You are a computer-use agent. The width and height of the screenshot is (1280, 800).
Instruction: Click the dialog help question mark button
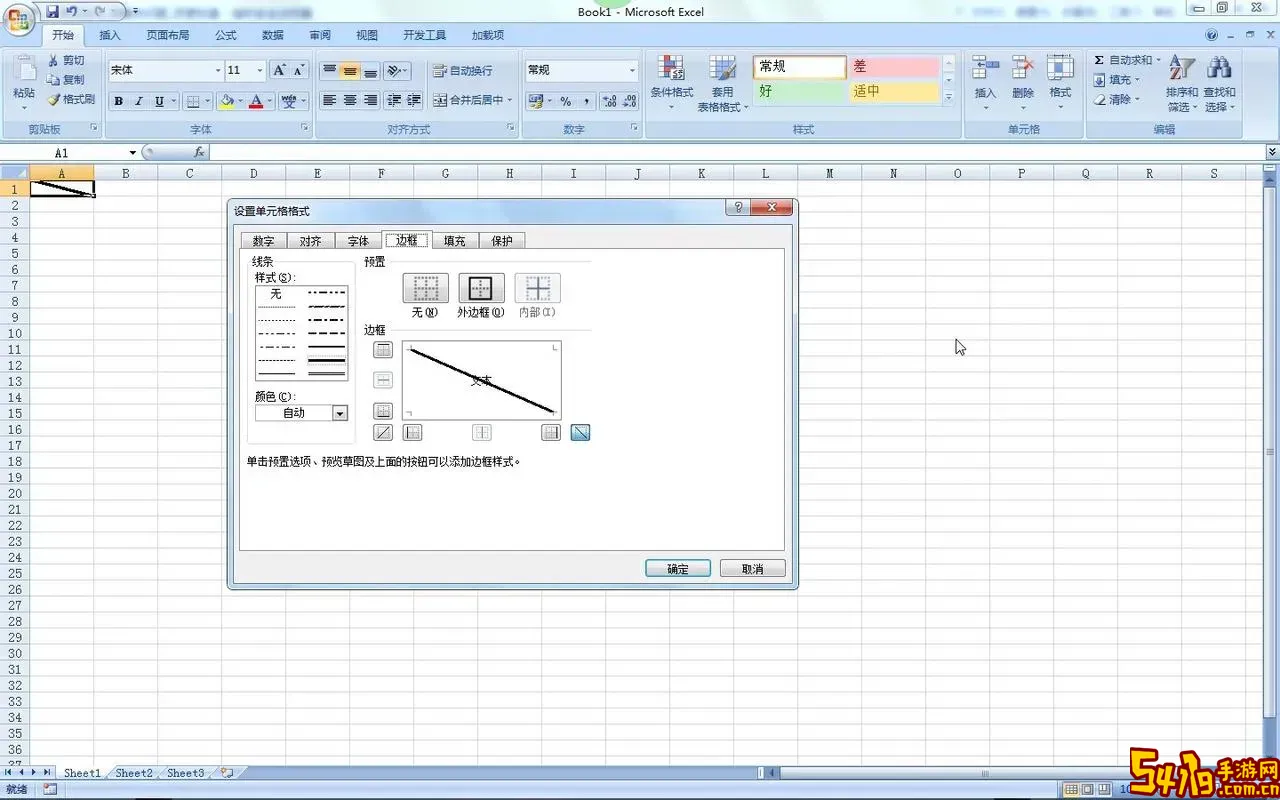point(738,208)
